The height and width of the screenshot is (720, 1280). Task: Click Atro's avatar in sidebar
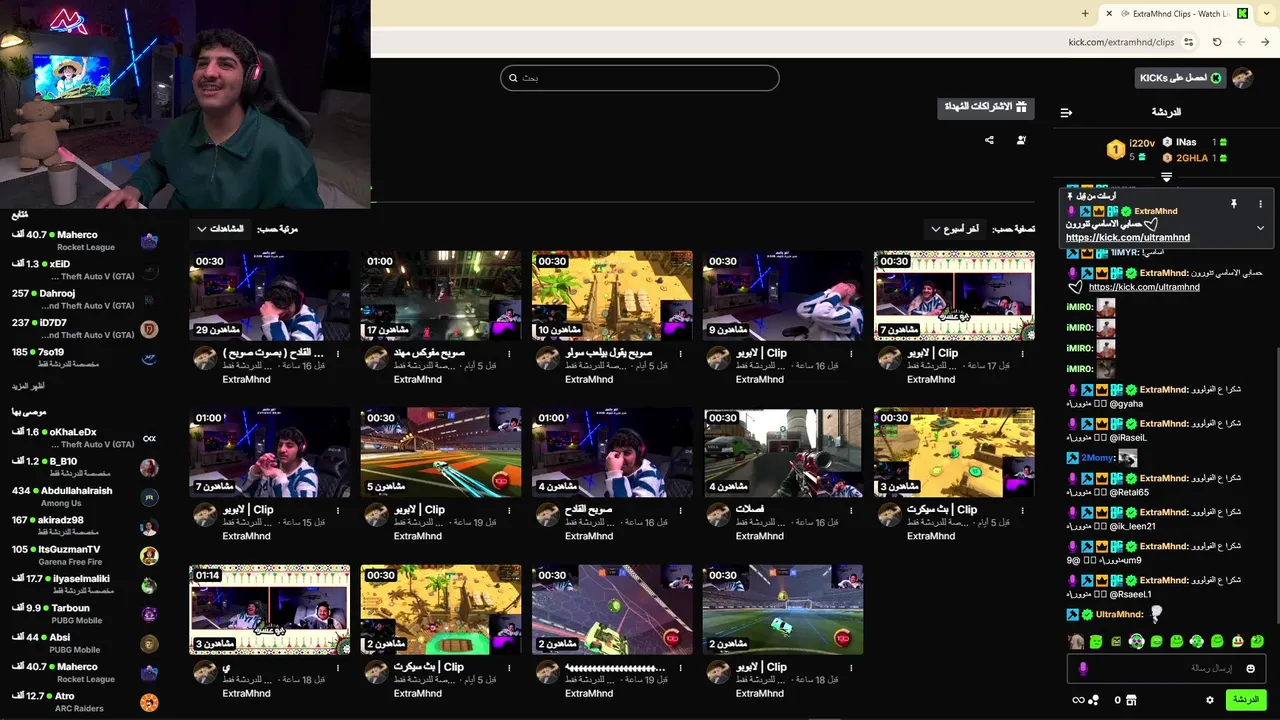point(149,702)
